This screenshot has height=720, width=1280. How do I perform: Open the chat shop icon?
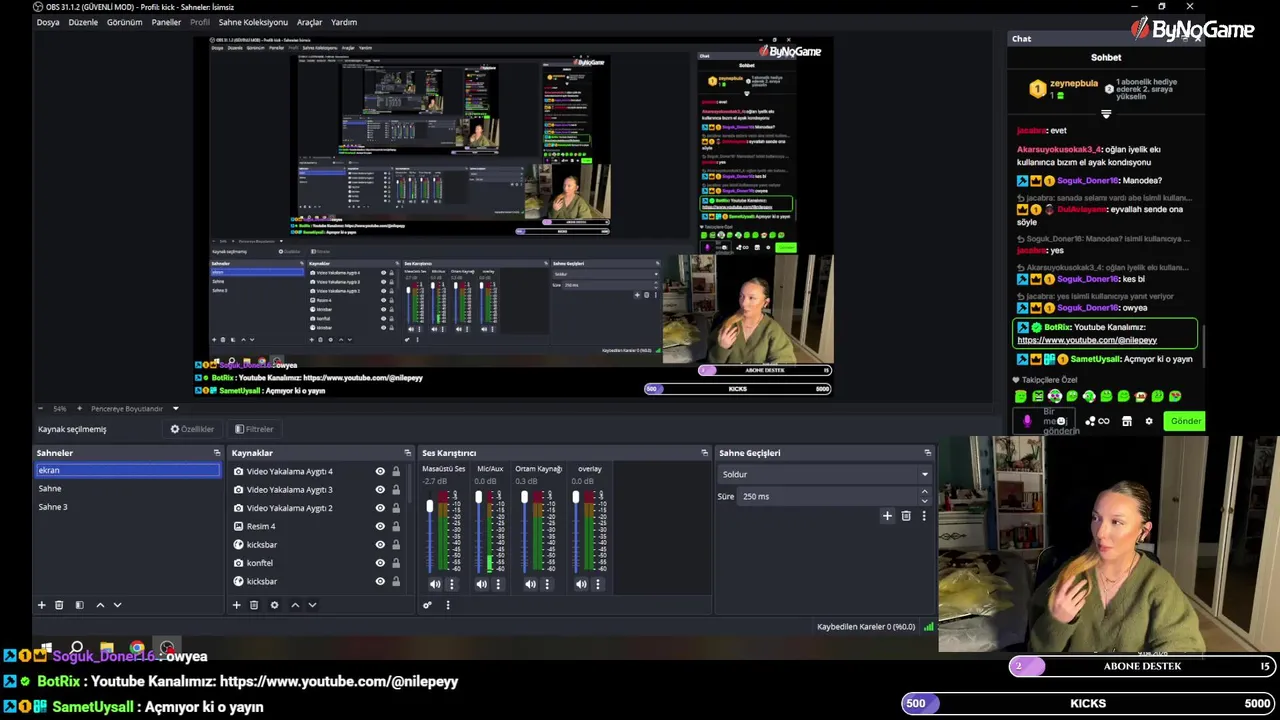point(1127,421)
